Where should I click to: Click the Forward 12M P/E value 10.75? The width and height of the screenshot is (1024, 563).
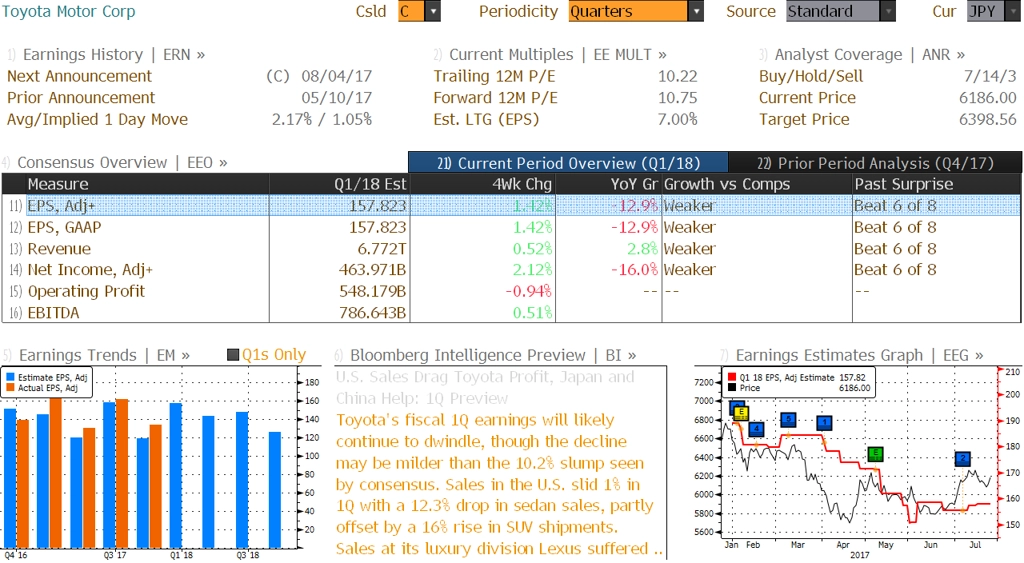point(677,98)
